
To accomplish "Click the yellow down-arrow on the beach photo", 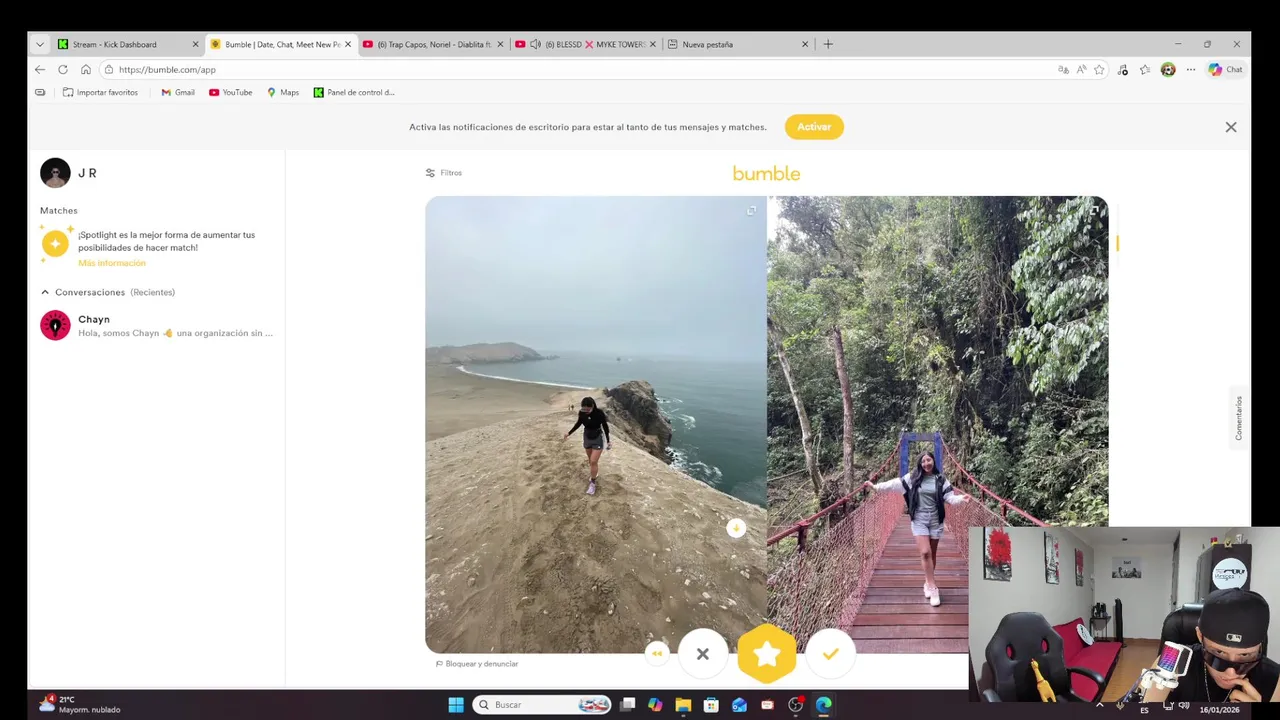I will (736, 528).
